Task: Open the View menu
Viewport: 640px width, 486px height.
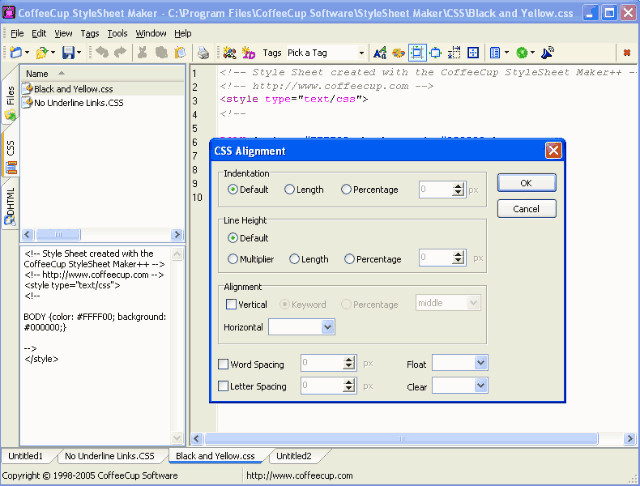Action: coord(63,33)
